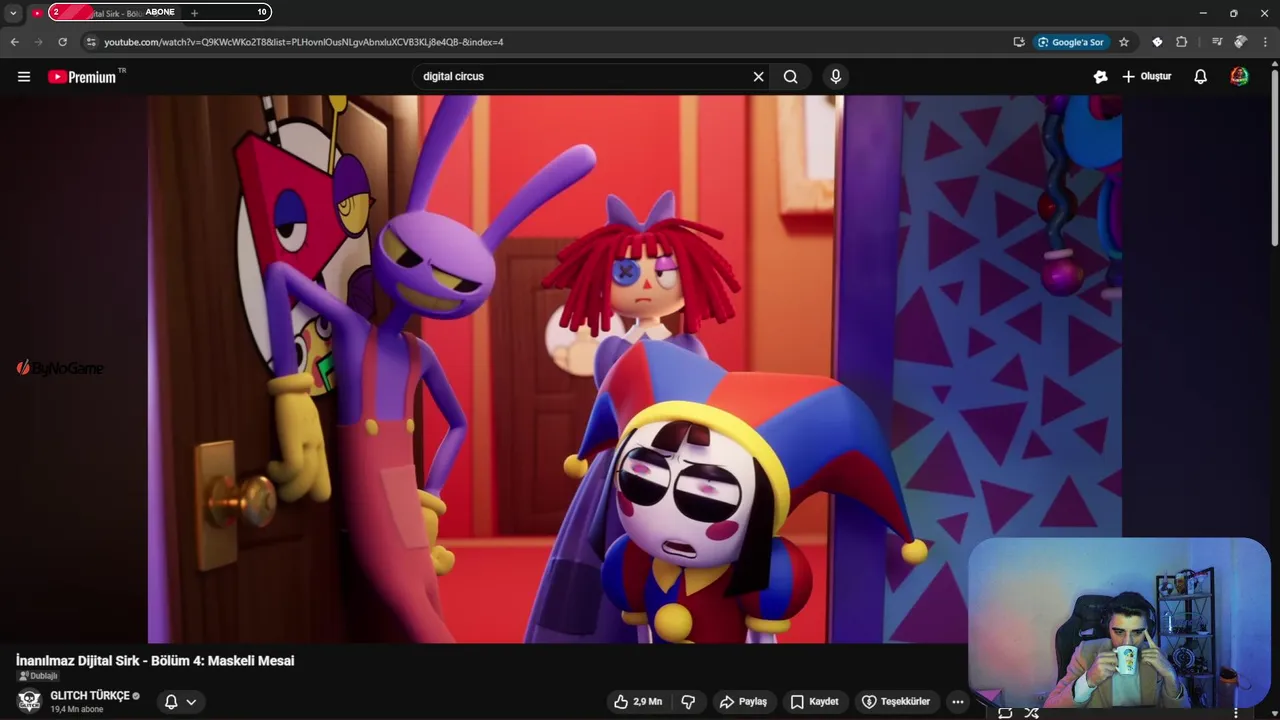Open the tag-shaped extension icon
The width and height of the screenshot is (1280, 720).
coord(1157,42)
